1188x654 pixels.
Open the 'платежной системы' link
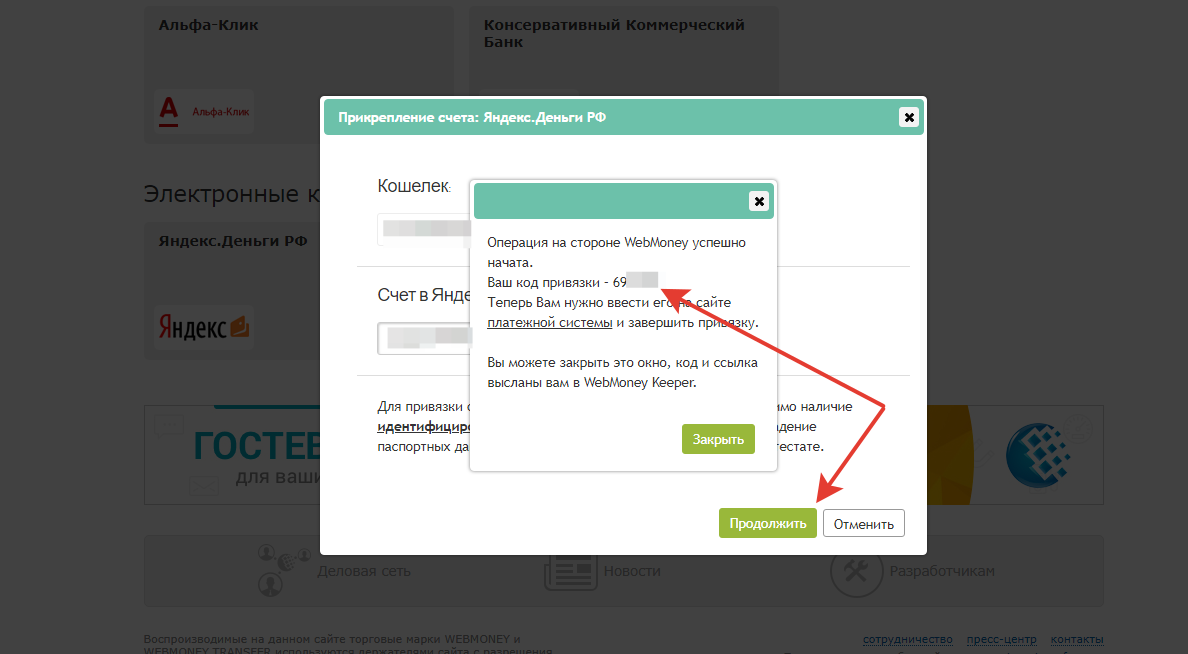pos(549,322)
